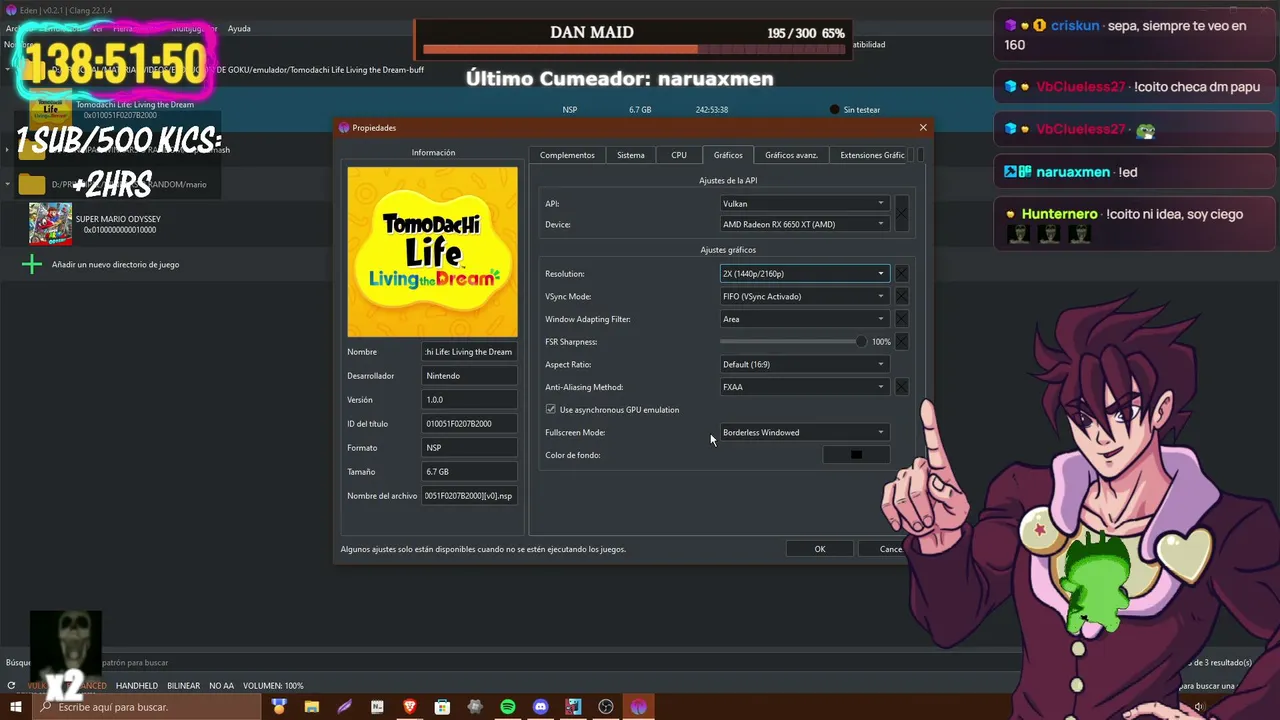
Task: Open the Notion app from the taskbar
Action: [x=377, y=707]
